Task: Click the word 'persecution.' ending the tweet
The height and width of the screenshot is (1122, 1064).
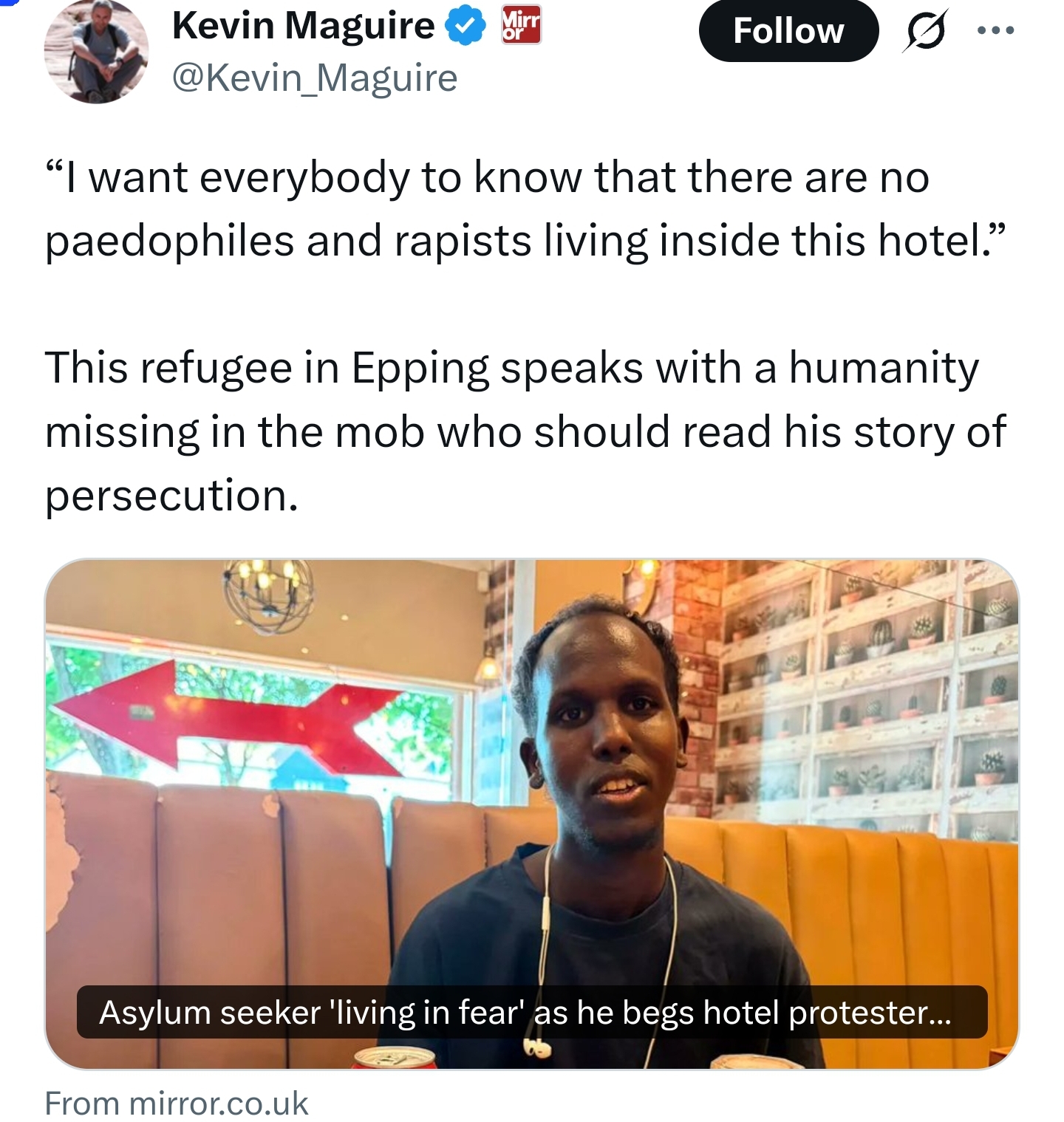Action: pos(171,496)
